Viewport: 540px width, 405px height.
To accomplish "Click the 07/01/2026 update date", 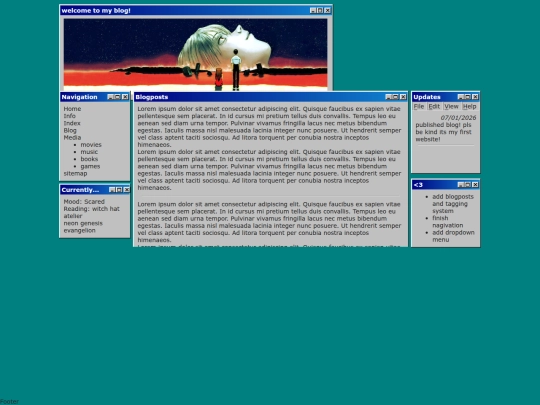I will [x=458, y=118].
